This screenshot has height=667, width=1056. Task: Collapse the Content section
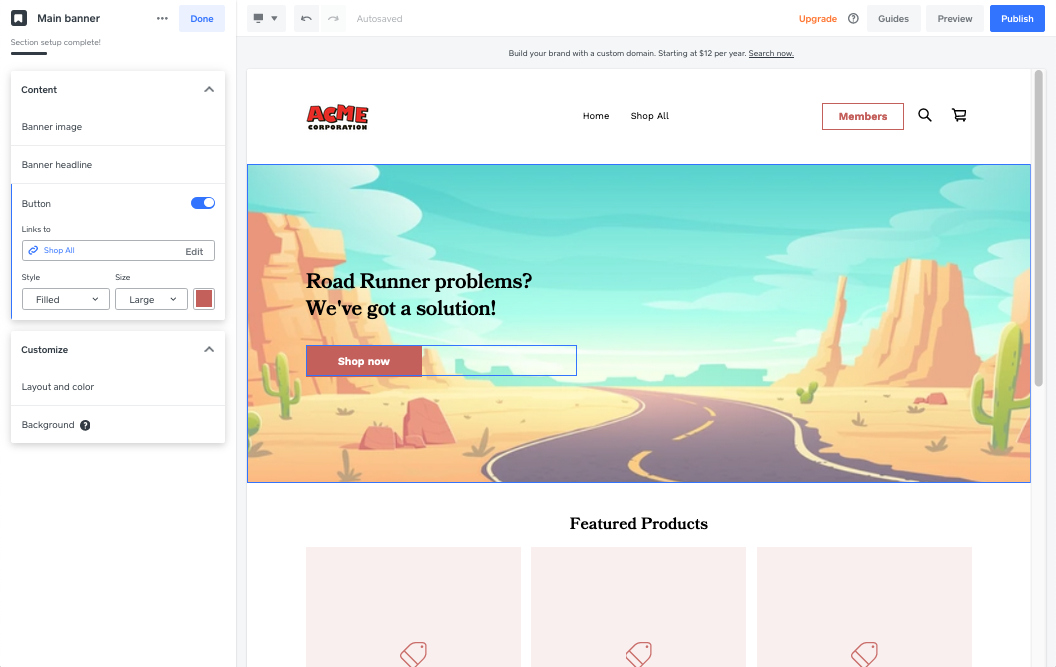[x=209, y=90]
